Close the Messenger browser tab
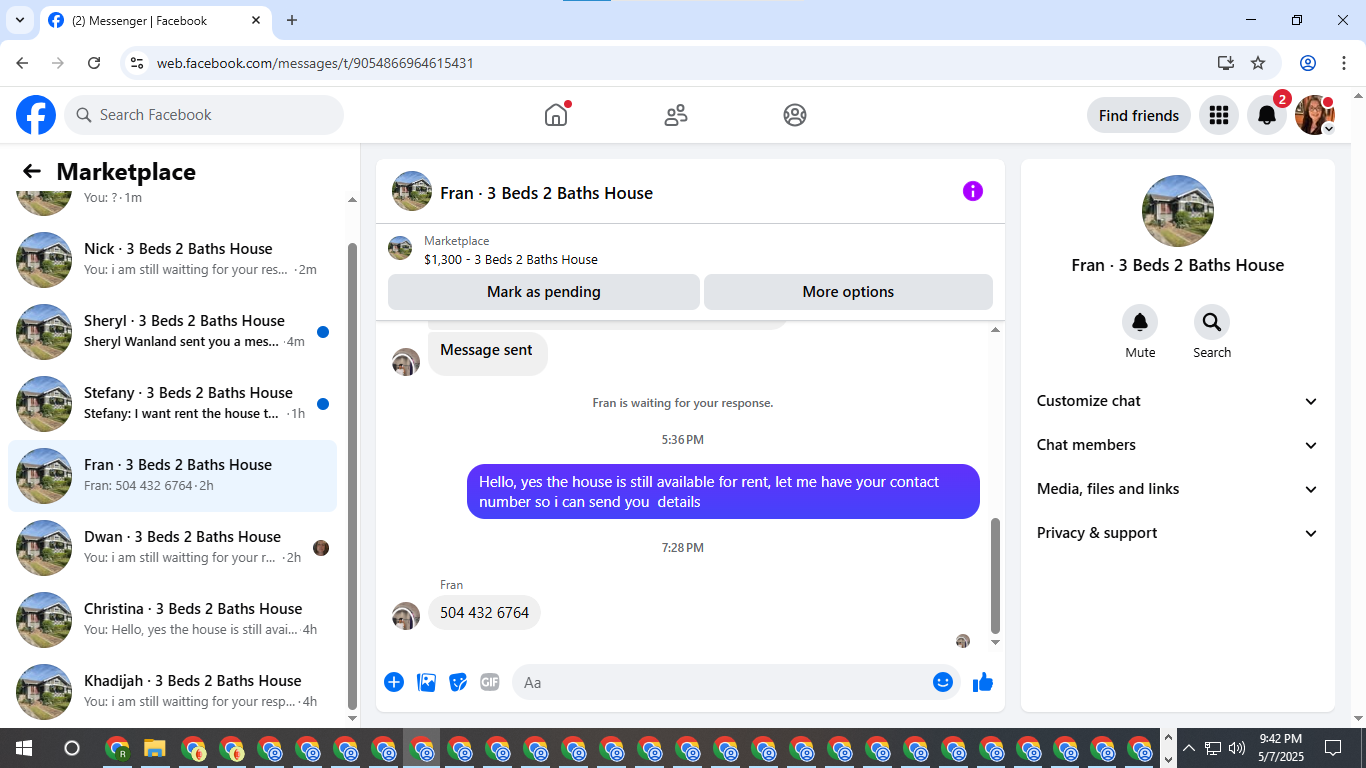 (256, 20)
